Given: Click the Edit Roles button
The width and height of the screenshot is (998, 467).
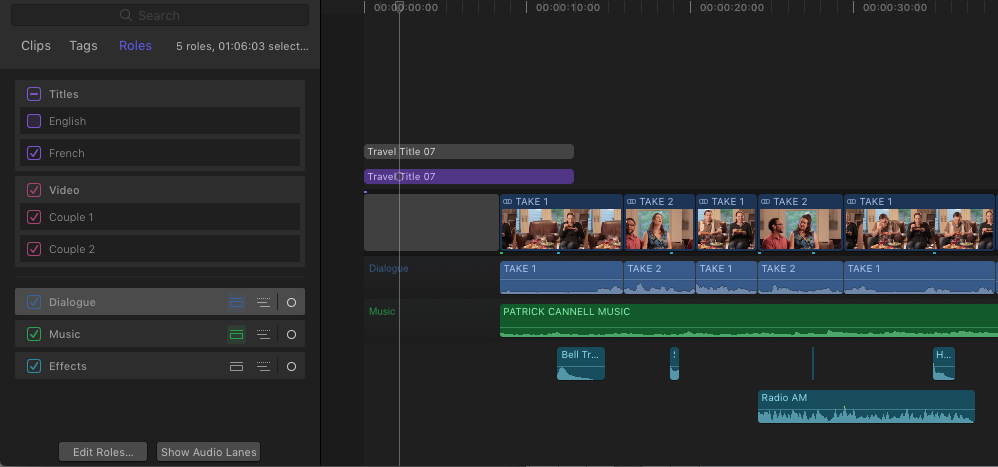Looking at the screenshot, I should point(103,452).
